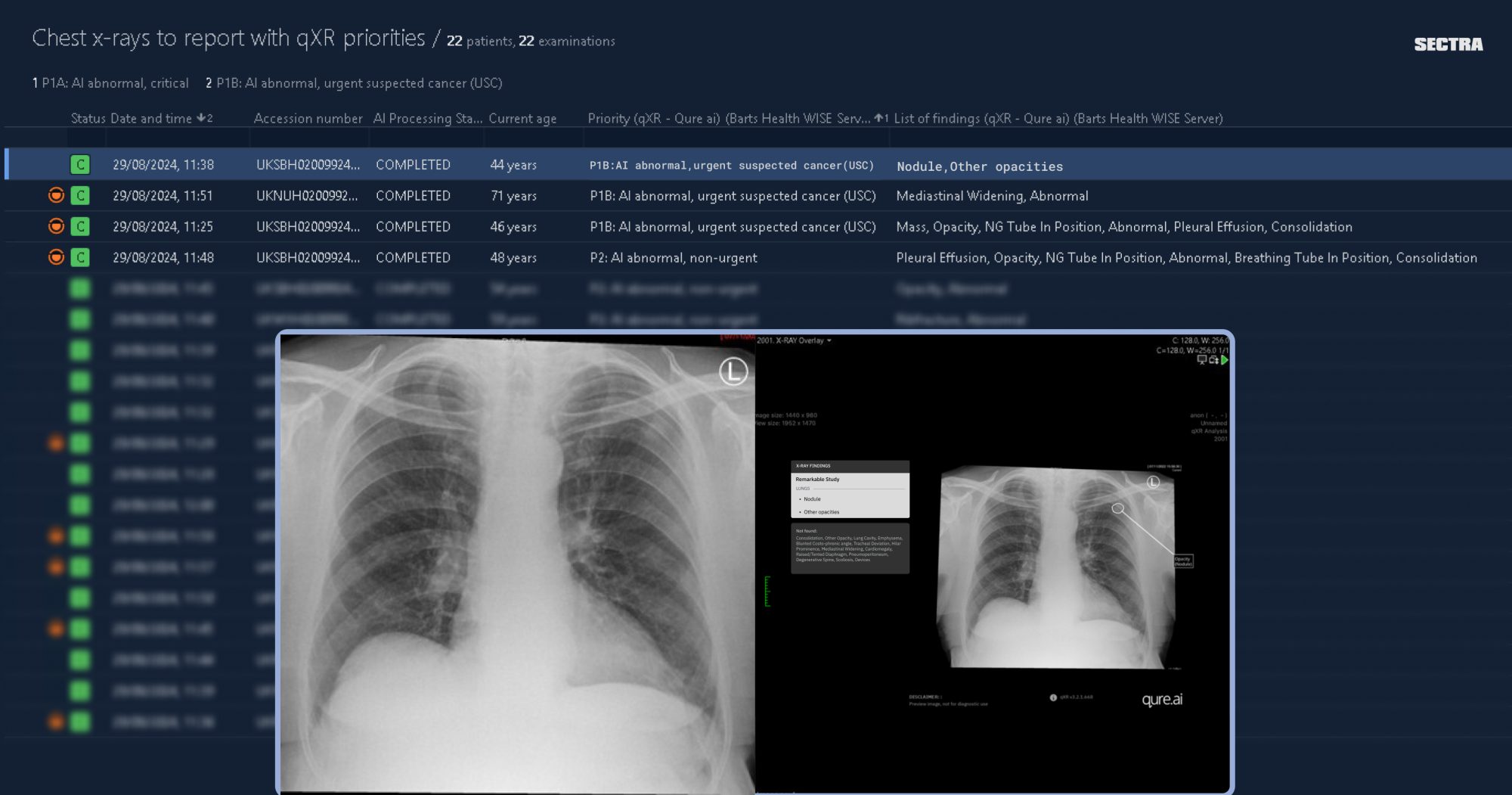Click the Nodule finding in the findings panel

click(812, 499)
